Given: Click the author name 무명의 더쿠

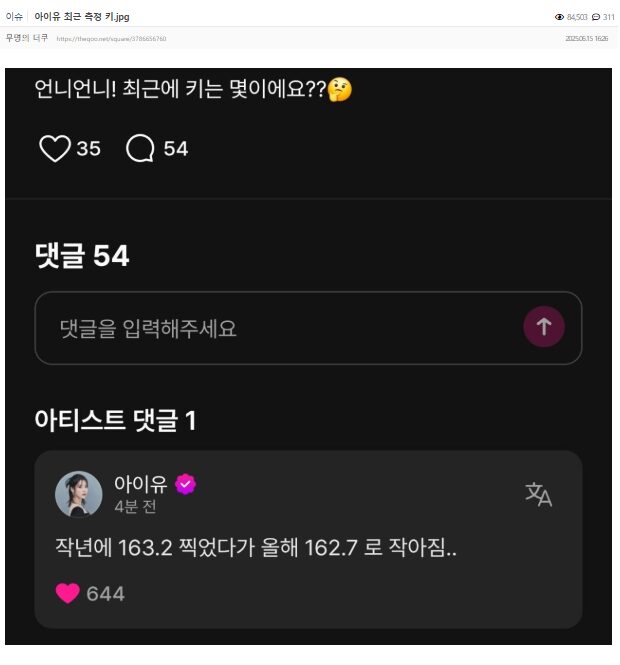Looking at the screenshot, I should [x=27, y=39].
